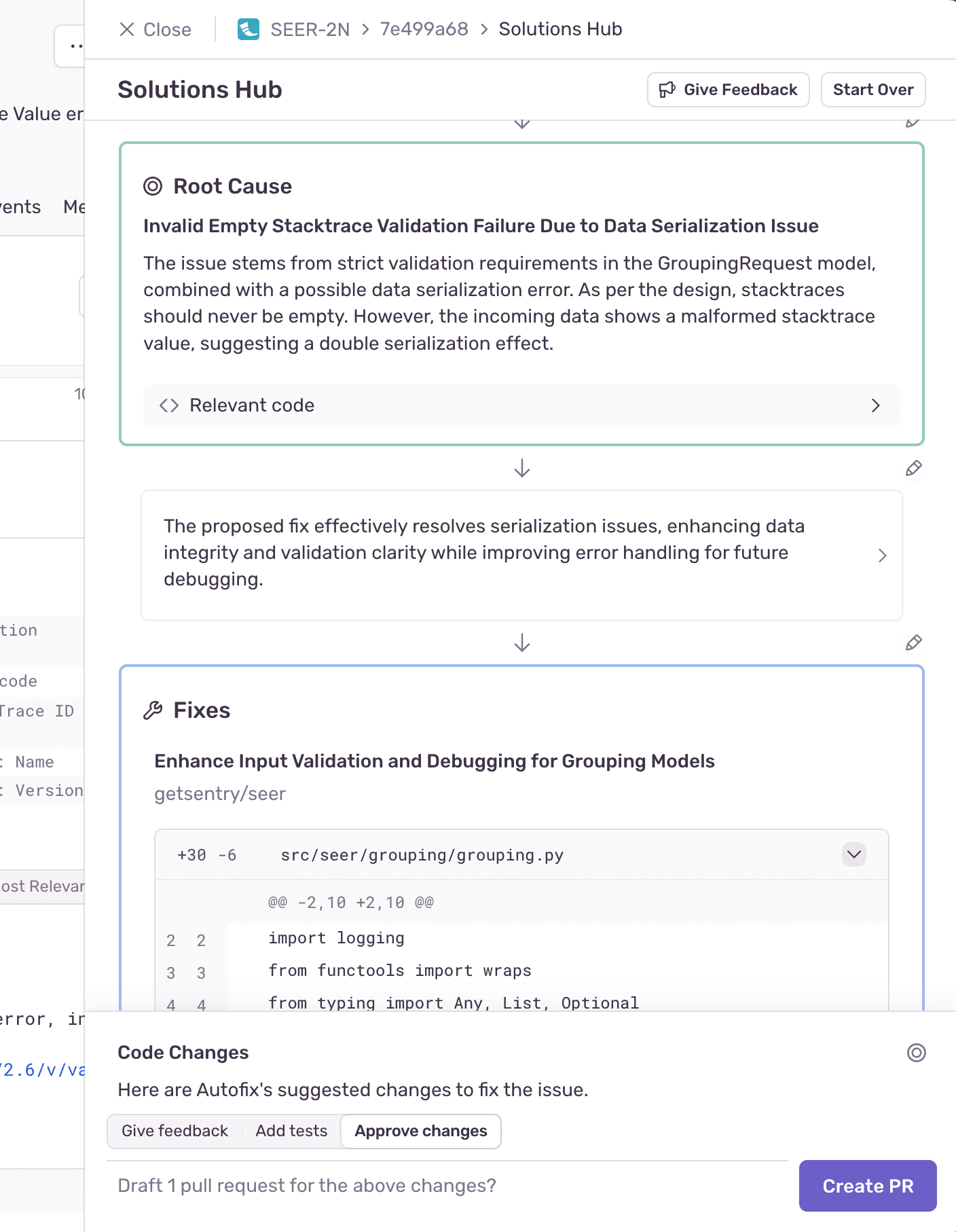Click the target icon beside Code Changes
This screenshot has height=1232, width=956.
coord(916,1053)
